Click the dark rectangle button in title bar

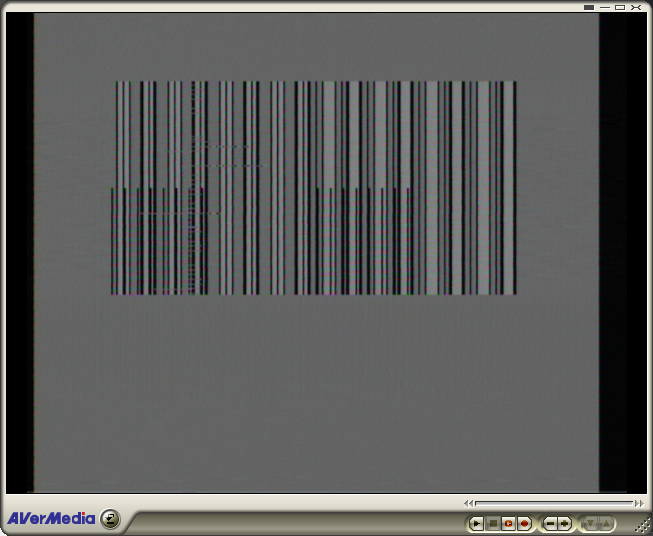589,7
